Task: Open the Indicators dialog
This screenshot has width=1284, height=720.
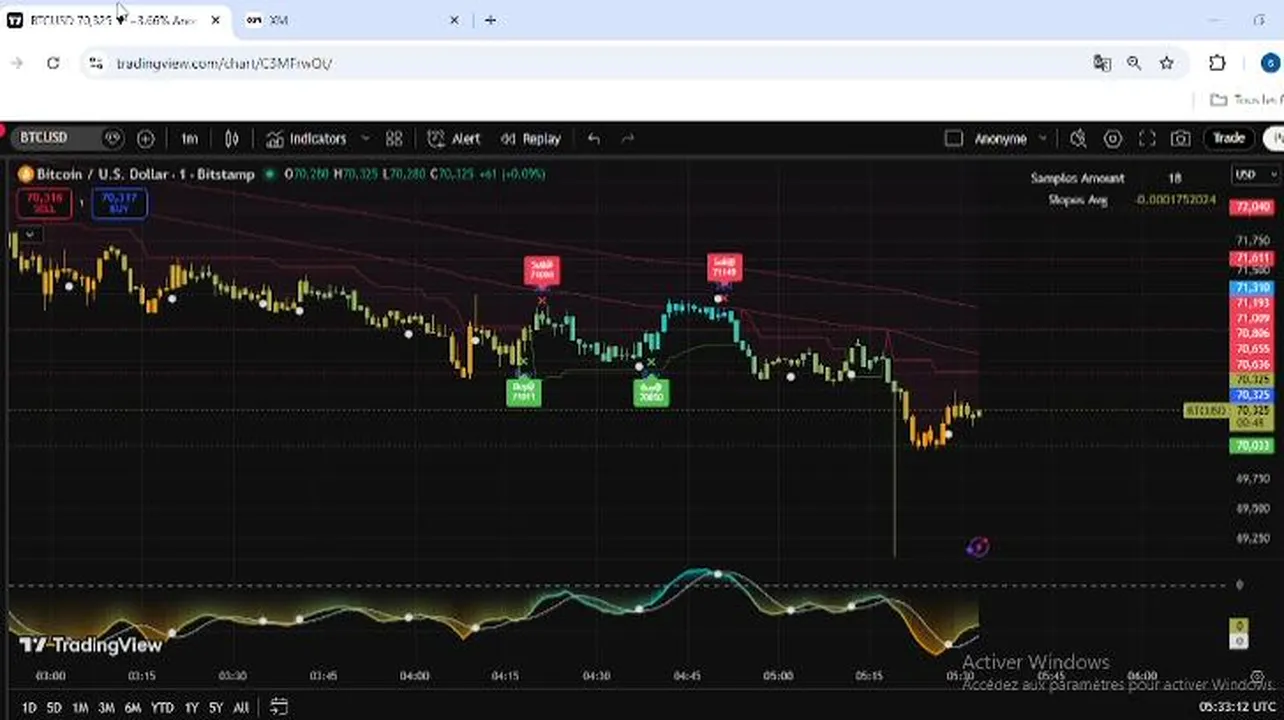Action: 306,139
